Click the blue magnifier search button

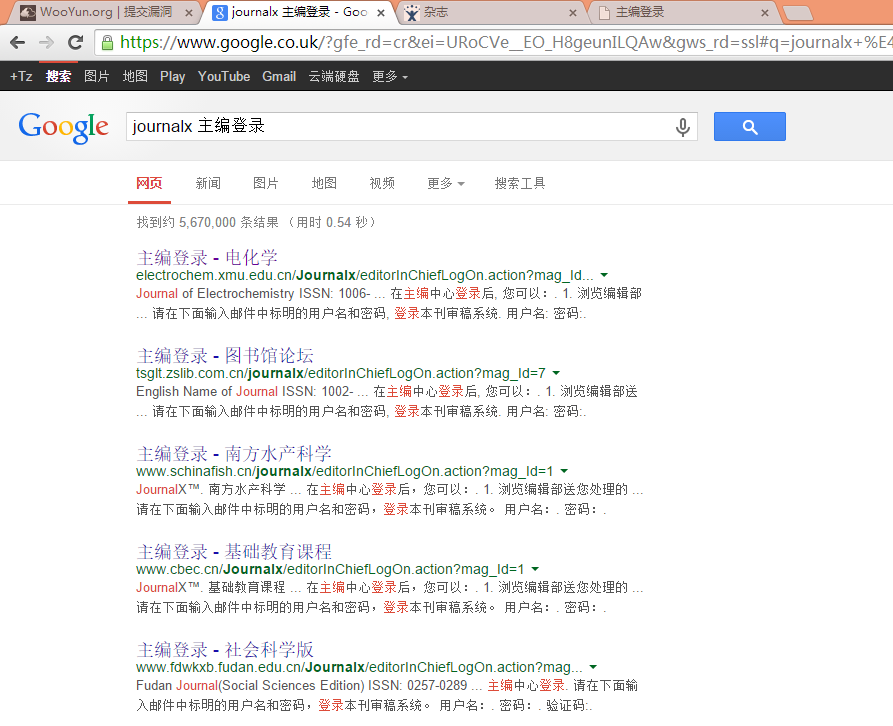(749, 126)
